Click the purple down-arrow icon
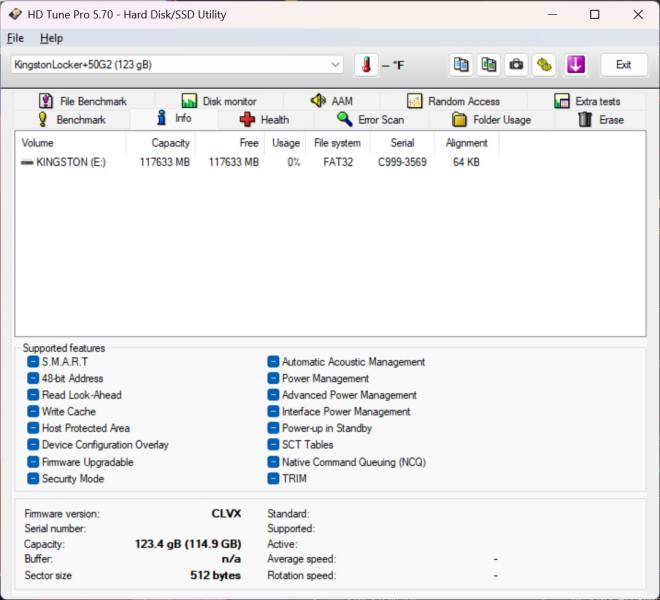The width and height of the screenshot is (660, 600). tap(575, 65)
